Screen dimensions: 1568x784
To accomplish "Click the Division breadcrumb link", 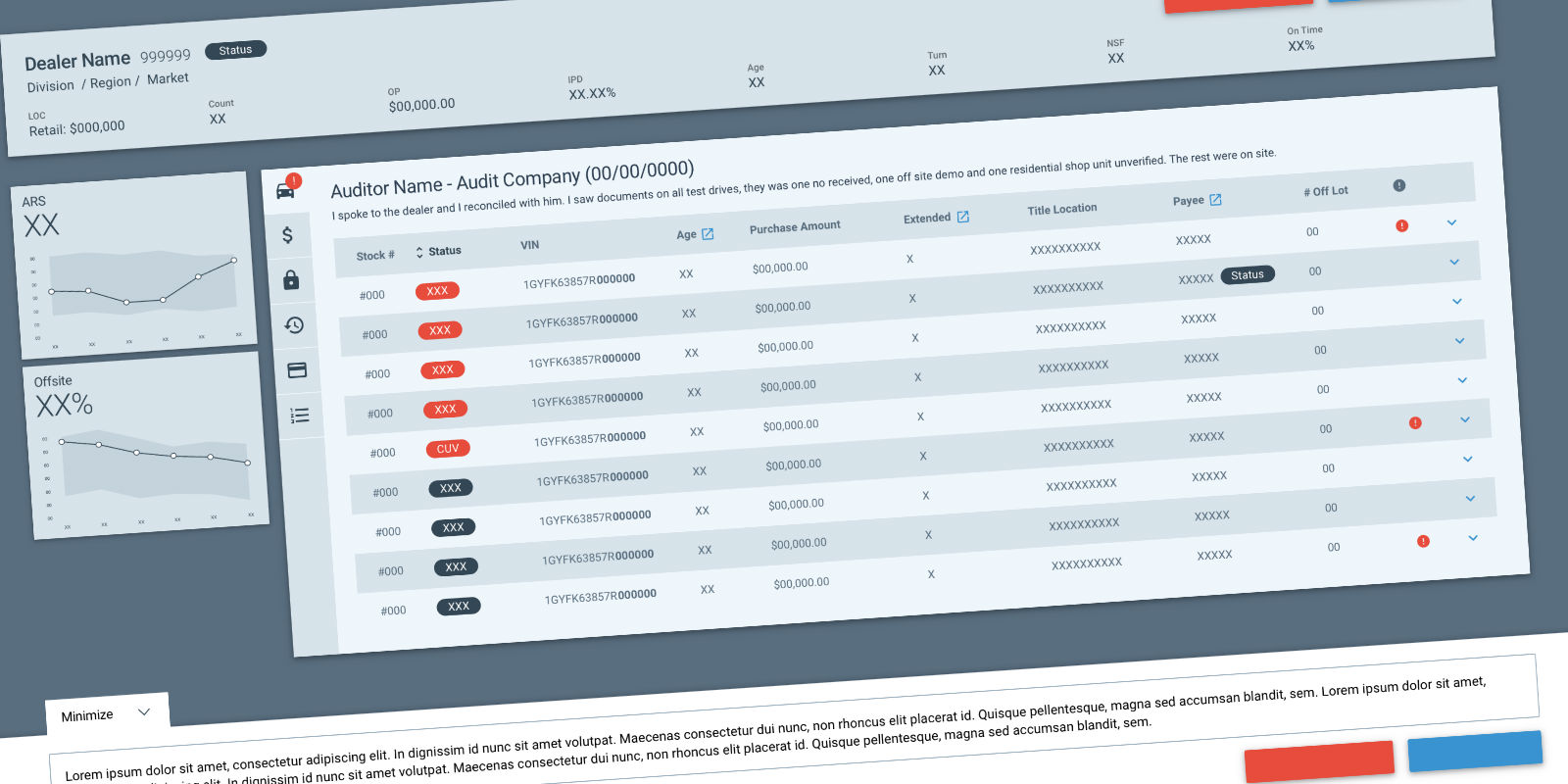I will (51, 86).
